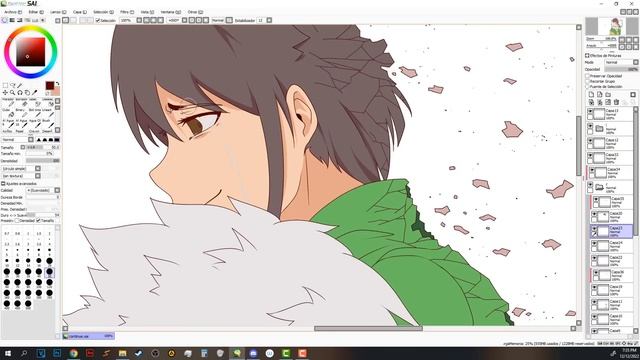Viewport: 640px width, 360px height.
Task: Enable pressure Densidad checkbox
Action: tap(17, 220)
